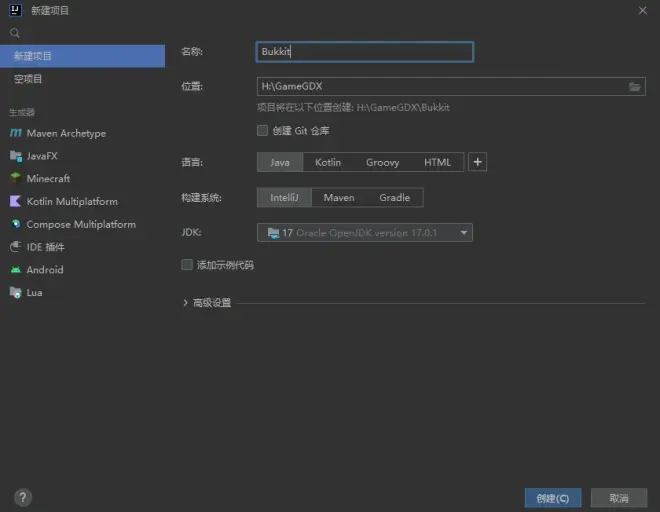Click the 新建项目 window title
Viewport: 660px width, 512px height.
(x=50, y=11)
